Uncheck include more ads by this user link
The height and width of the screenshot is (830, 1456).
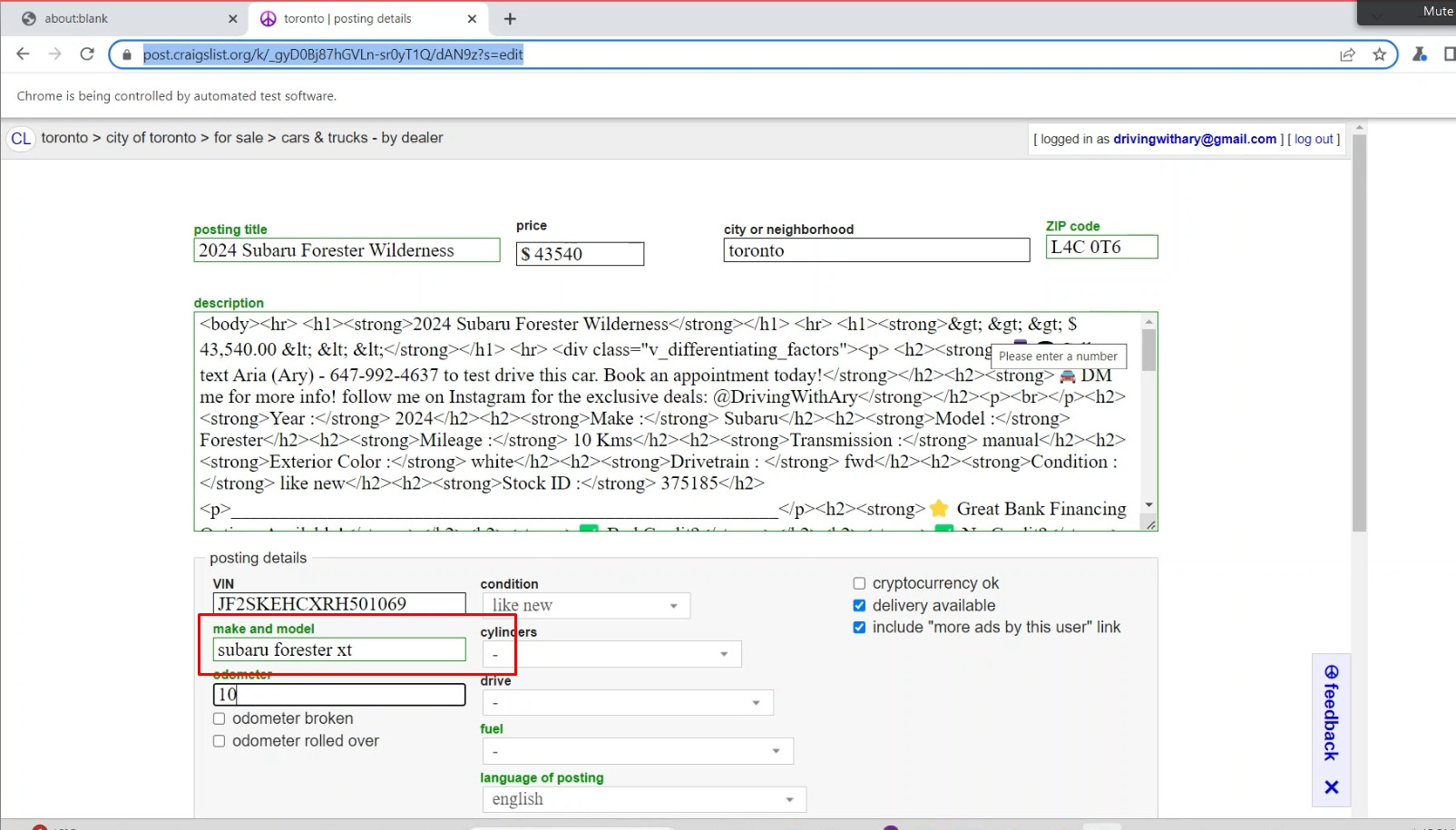[859, 627]
